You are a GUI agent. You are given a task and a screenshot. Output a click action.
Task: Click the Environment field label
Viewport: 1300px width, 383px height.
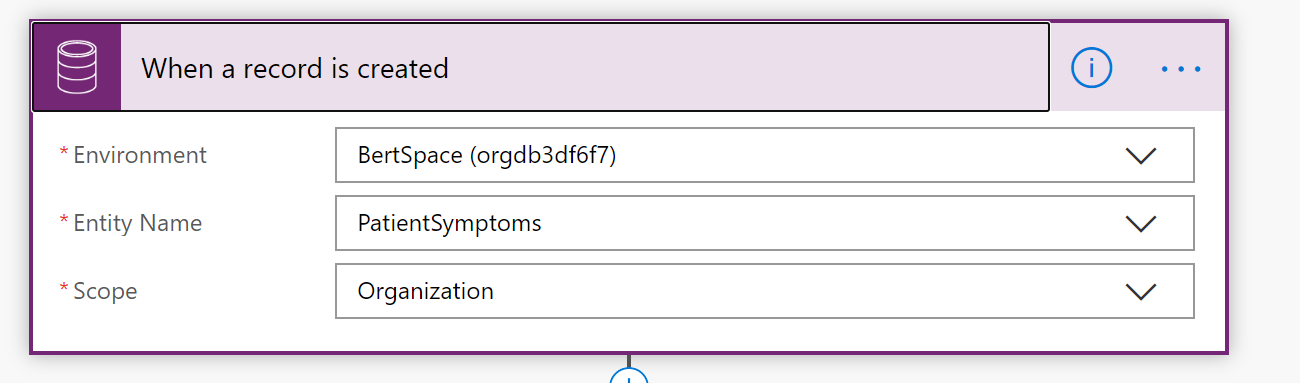pyautogui.click(x=140, y=155)
